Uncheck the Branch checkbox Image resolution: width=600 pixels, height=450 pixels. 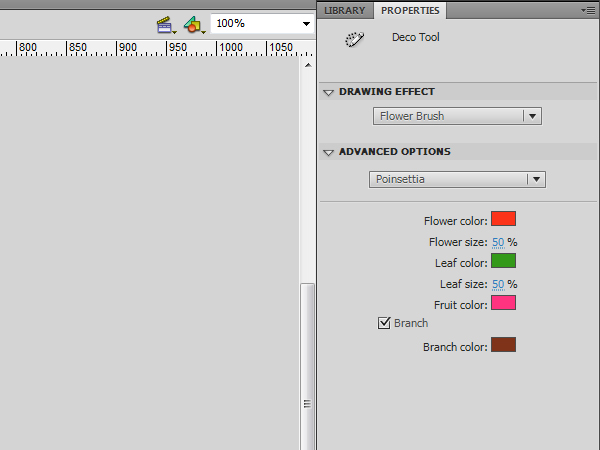click(x=384, y=323)
